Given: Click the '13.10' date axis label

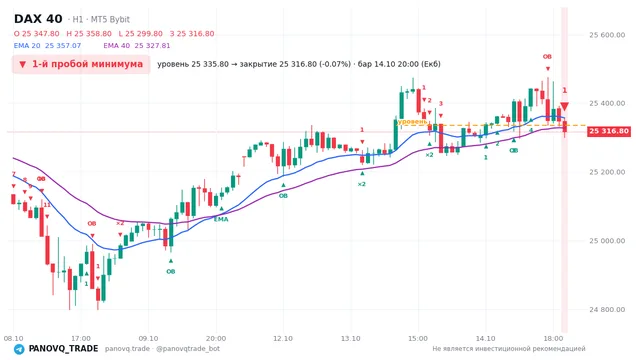Looking at the screenshot, I should click(351, 338).
